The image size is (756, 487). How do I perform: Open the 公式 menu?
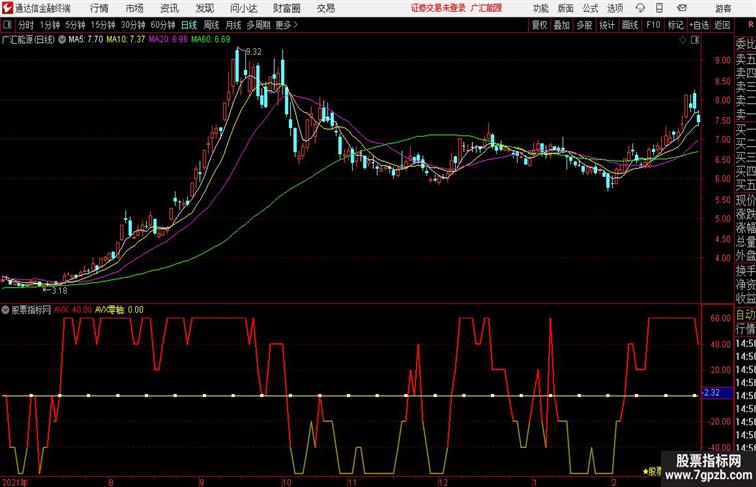(x=590, y=8)
